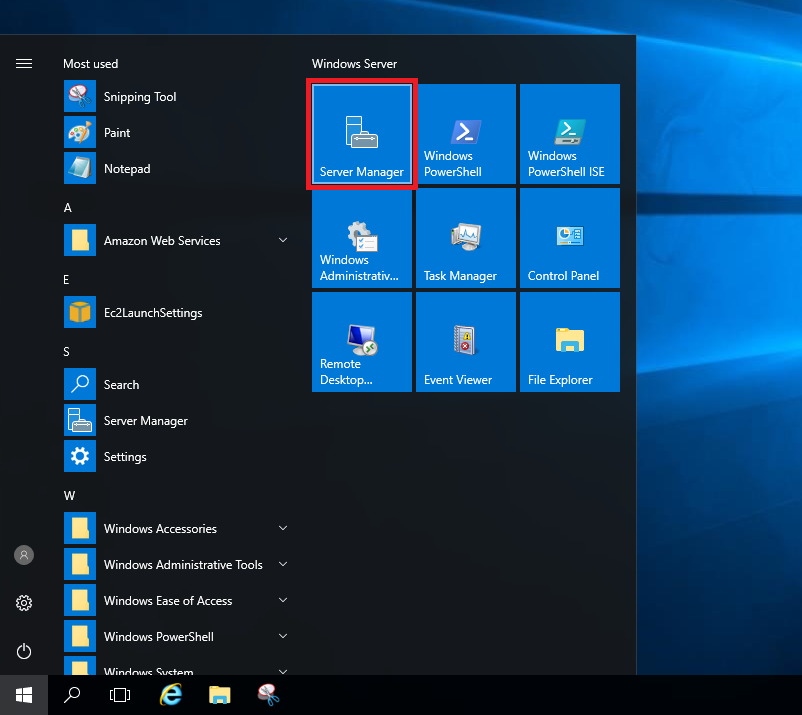Screen dimensions: 802x715
Task: Open the Settings gear in left rail
Action: click(x=24, y=603)
